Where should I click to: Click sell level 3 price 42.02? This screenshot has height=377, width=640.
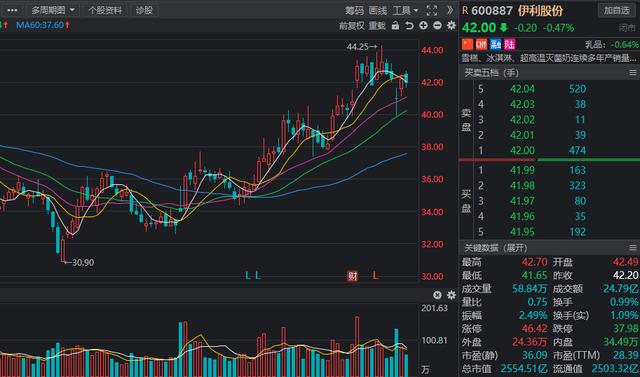(x=522, y=120)
